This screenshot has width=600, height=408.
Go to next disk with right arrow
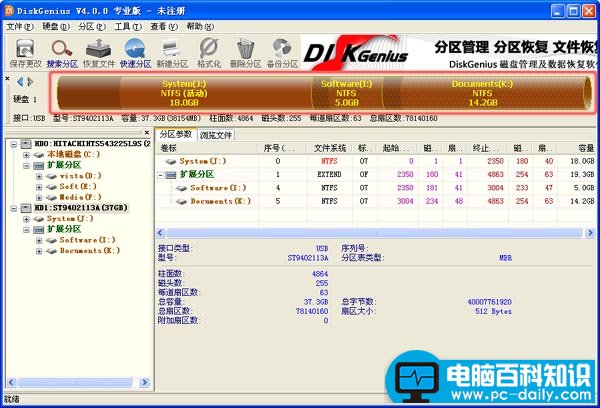(x=30, y=82)
